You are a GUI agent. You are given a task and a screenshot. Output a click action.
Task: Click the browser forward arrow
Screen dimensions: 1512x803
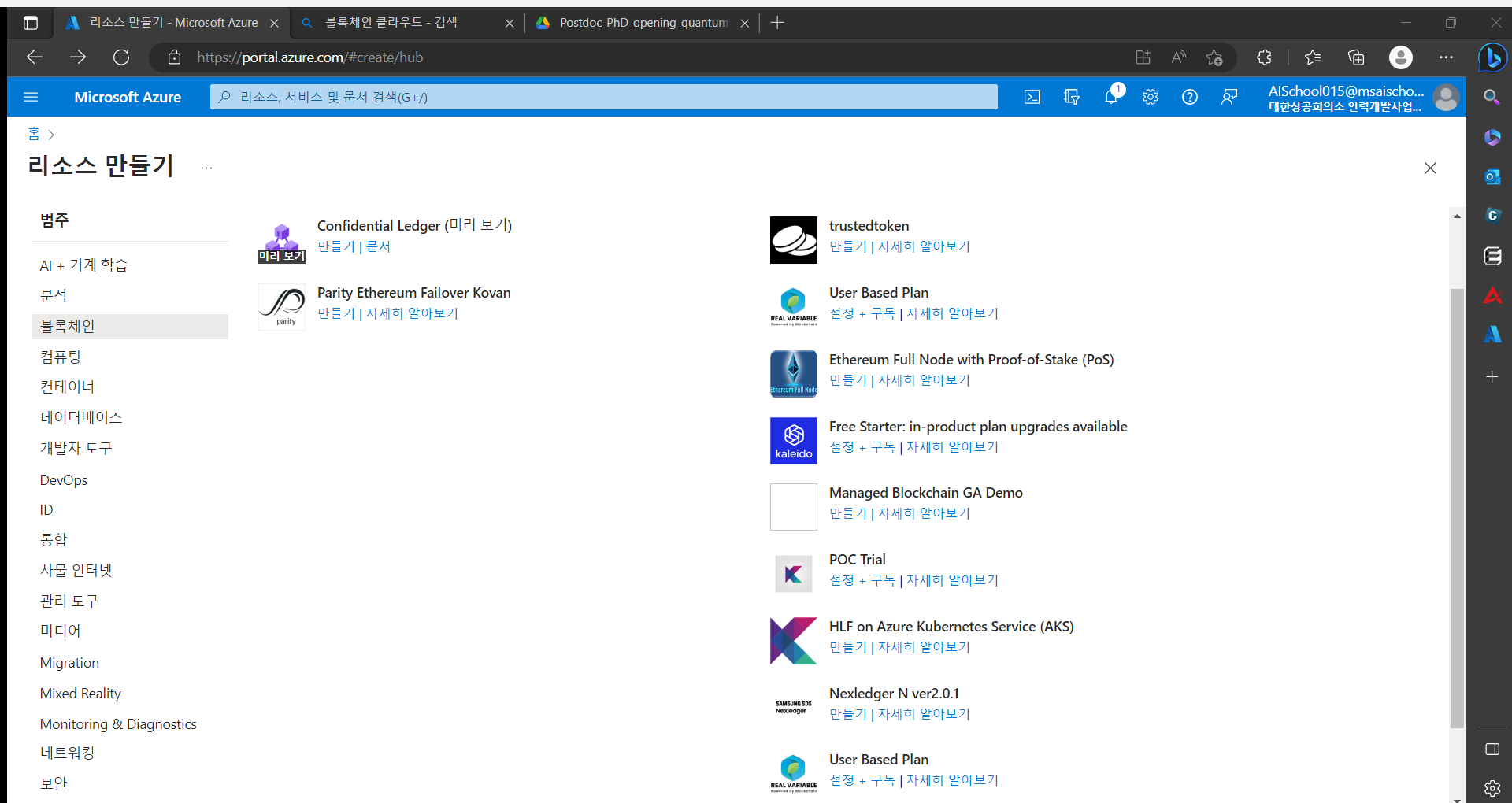pos(78,57)
